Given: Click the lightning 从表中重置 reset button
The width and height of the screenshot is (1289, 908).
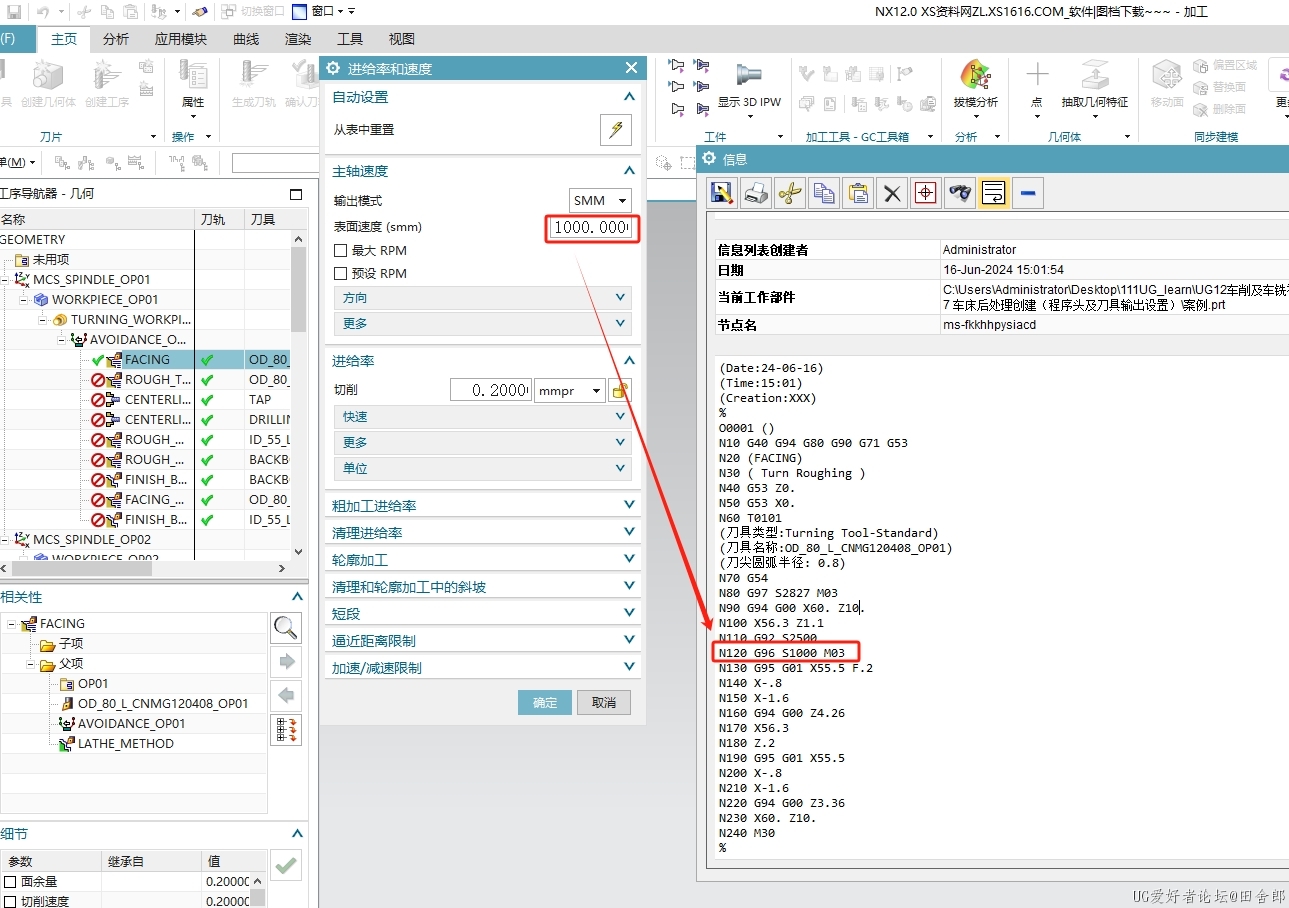Looking at the screenshot, I should coord(616,130).
